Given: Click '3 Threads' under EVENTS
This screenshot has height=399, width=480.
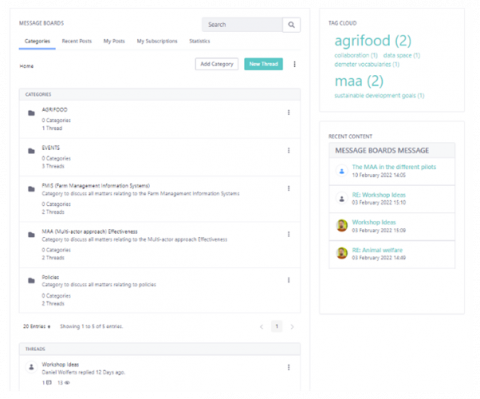Looking at the screenshot, I should point(53,166).
